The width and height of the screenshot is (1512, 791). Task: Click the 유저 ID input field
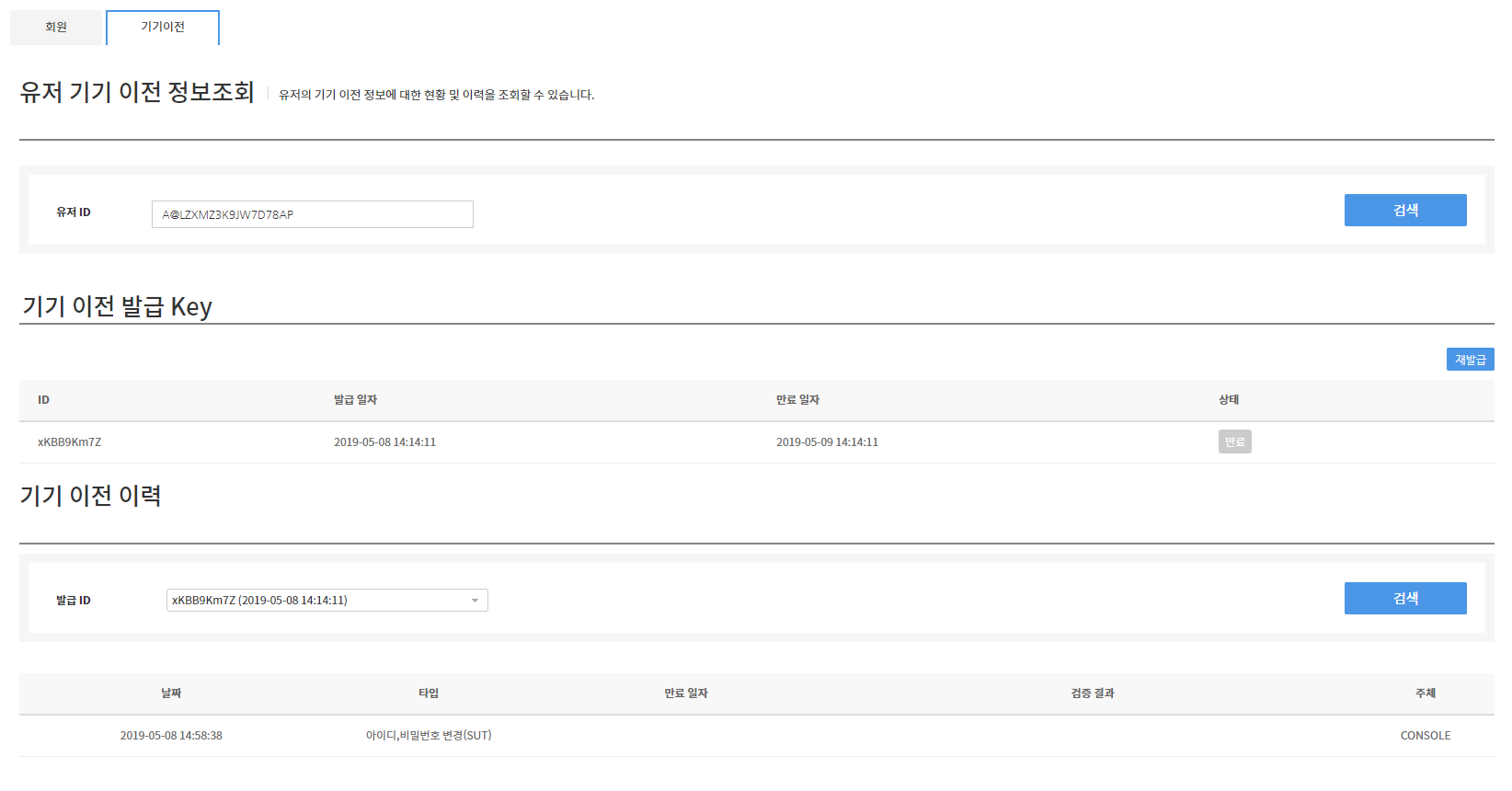(x=313, y=214)
